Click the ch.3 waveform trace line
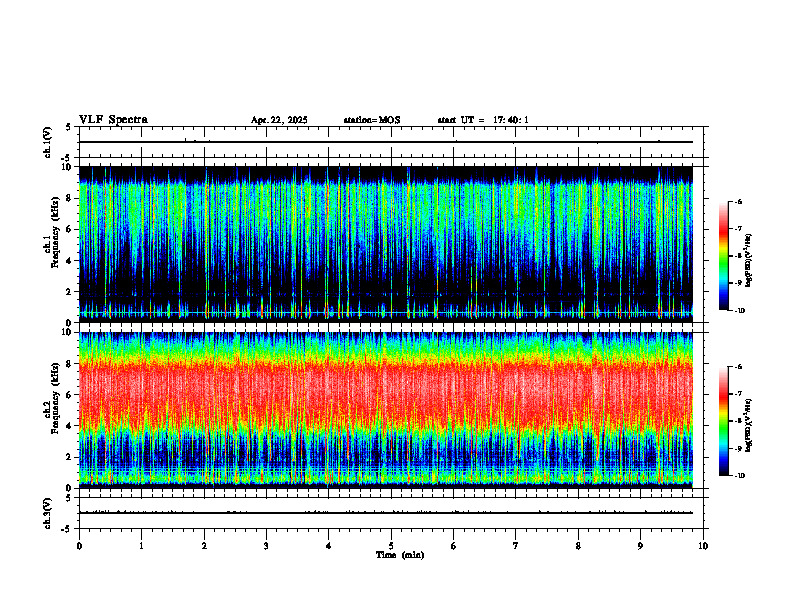Image resolution: width=792 pixels, height=612 pixels. 386,513
